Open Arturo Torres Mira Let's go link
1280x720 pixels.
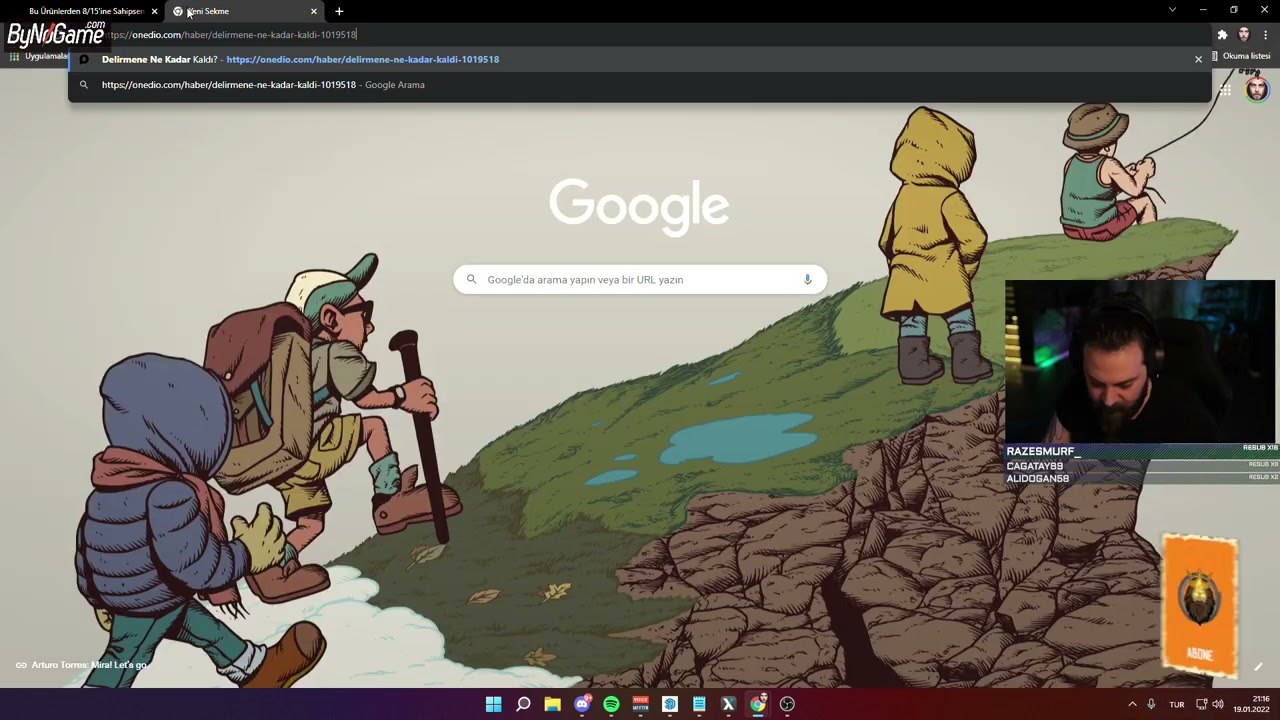pyautogui.click(x=81, y=665)
